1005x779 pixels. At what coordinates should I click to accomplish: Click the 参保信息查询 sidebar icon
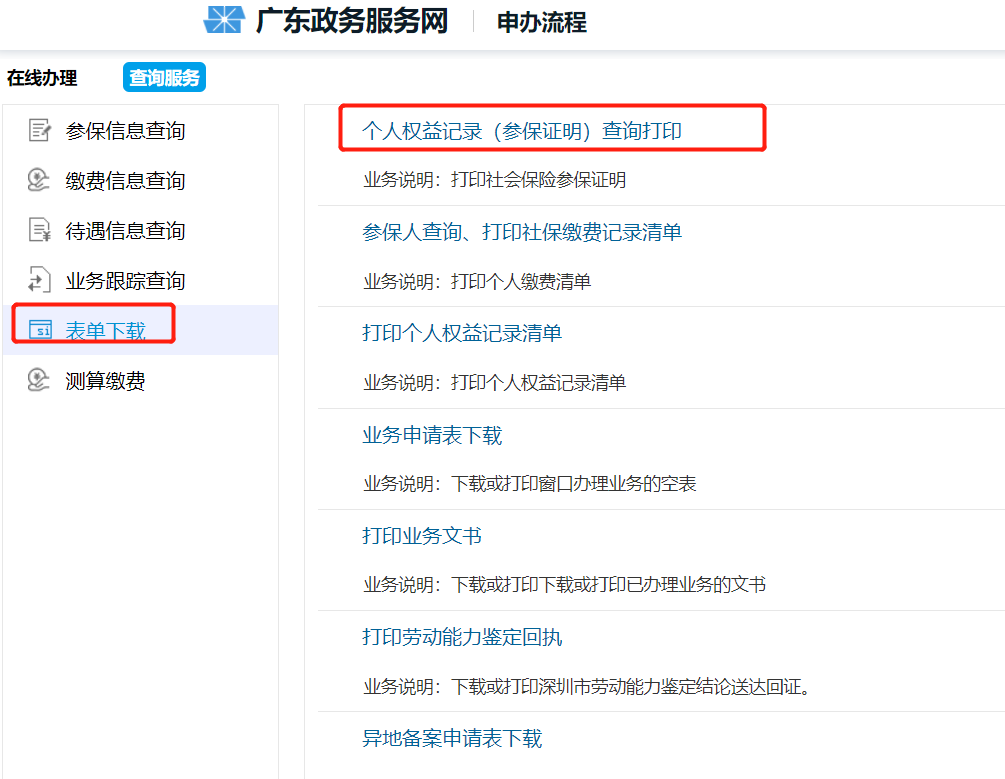click(39, 130)
